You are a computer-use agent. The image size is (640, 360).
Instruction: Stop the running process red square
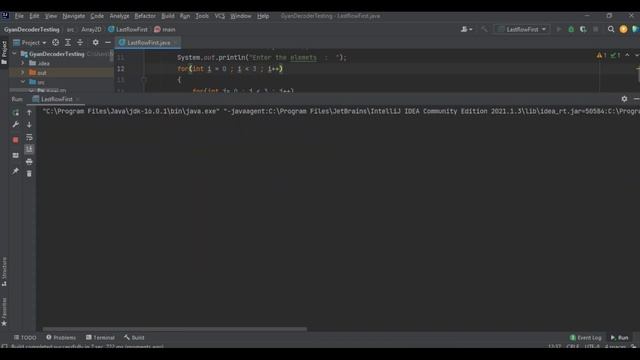point(16,140)
